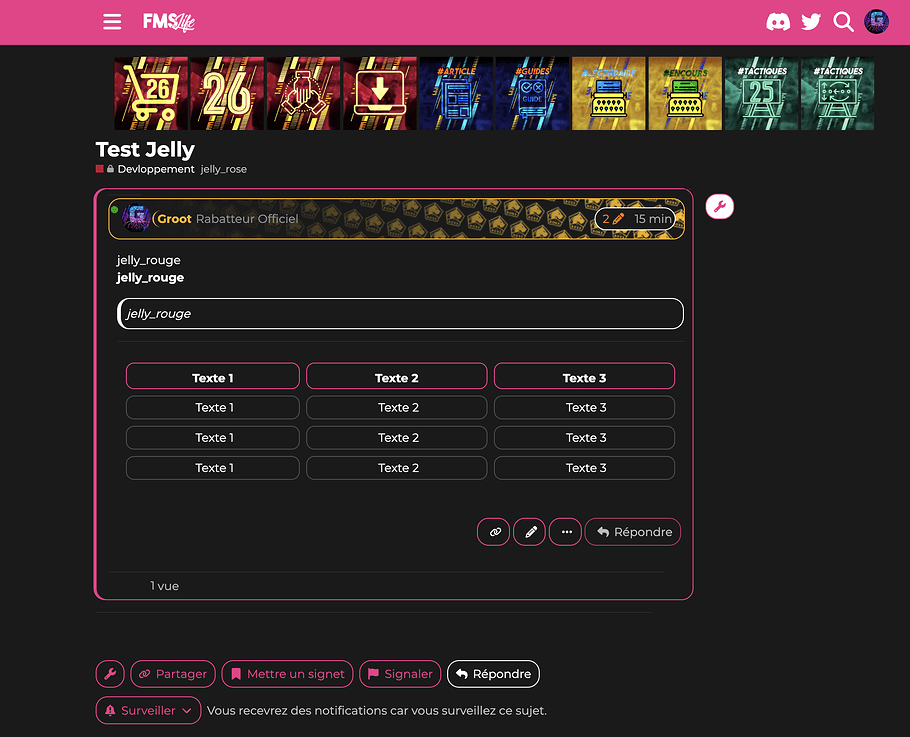Click the bottom topic admin wrench button
910x737 pixels.
tap(110, 674)
